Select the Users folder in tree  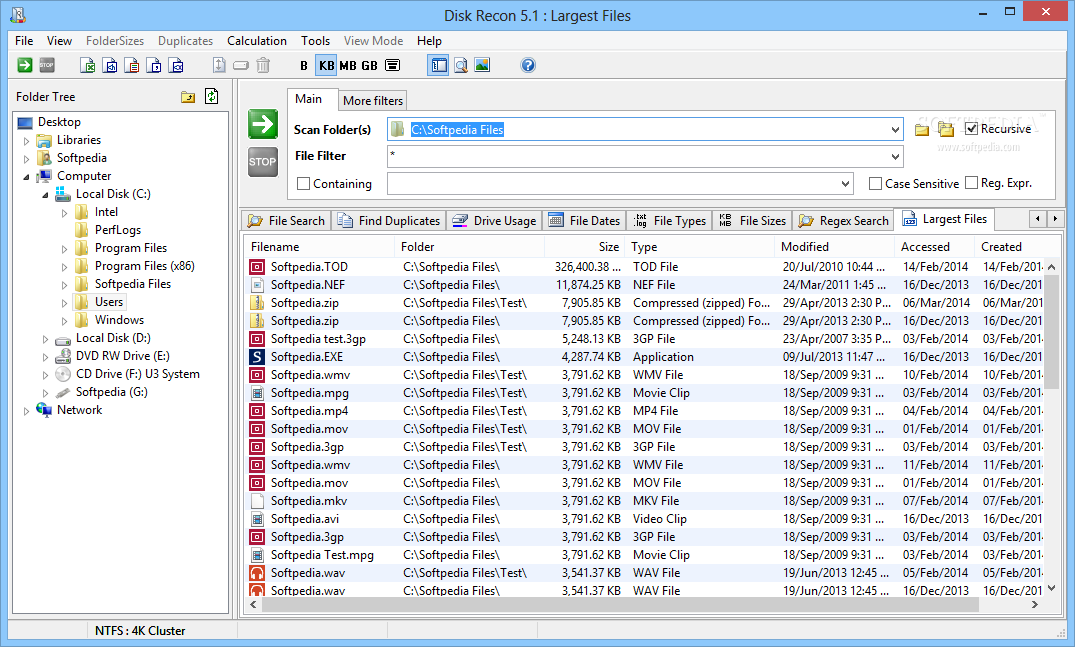click(108, 302)
